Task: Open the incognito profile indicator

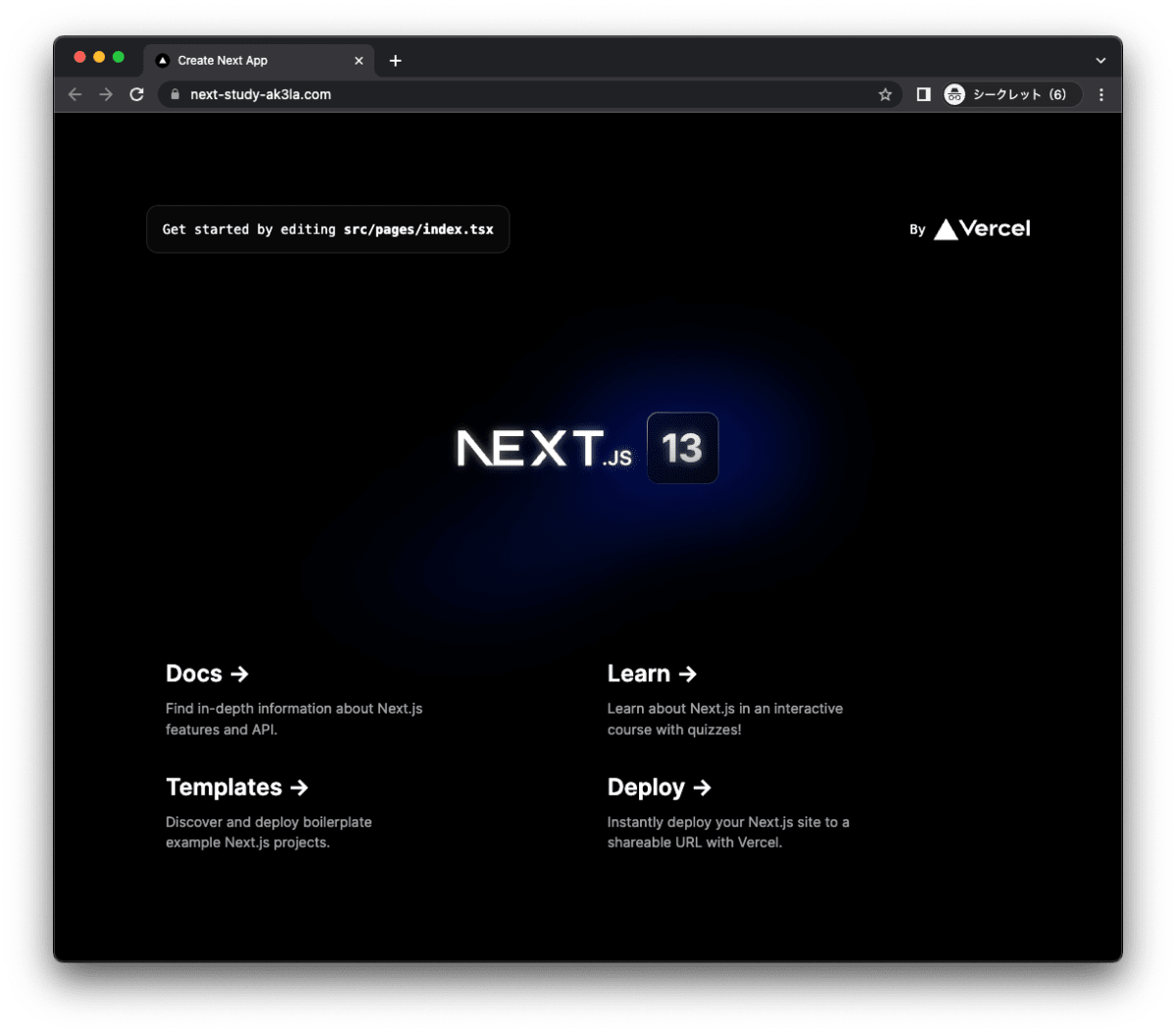Action: pyautogui.click(x=1011, y=94)
